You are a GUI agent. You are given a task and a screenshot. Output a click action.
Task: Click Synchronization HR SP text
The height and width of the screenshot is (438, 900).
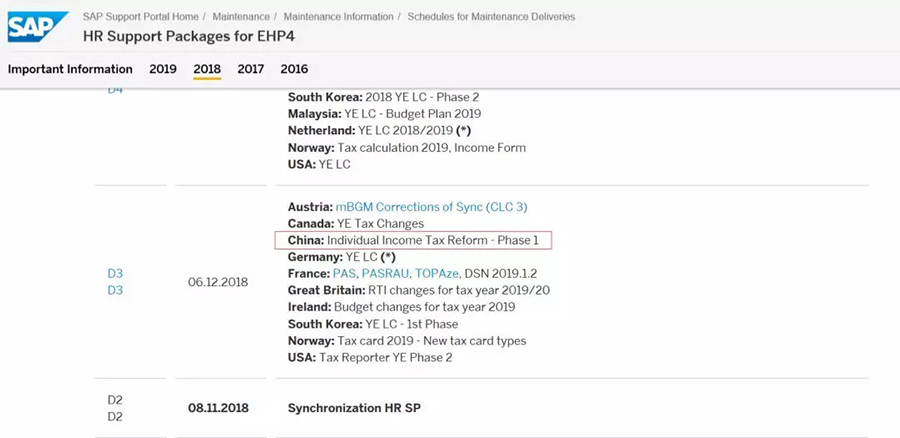pos(354,408)
